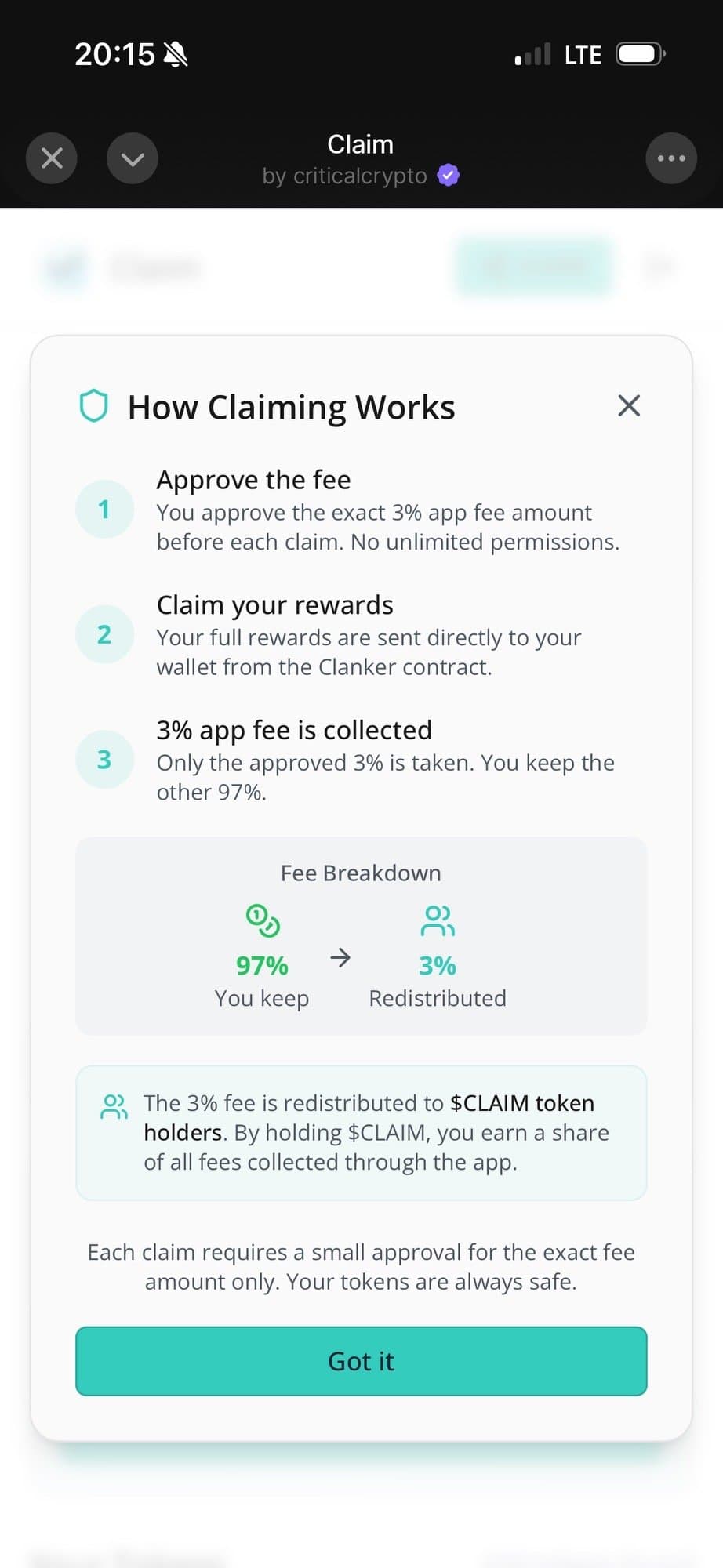Dismiss the How Claiming Works dialog

(629, 406)
